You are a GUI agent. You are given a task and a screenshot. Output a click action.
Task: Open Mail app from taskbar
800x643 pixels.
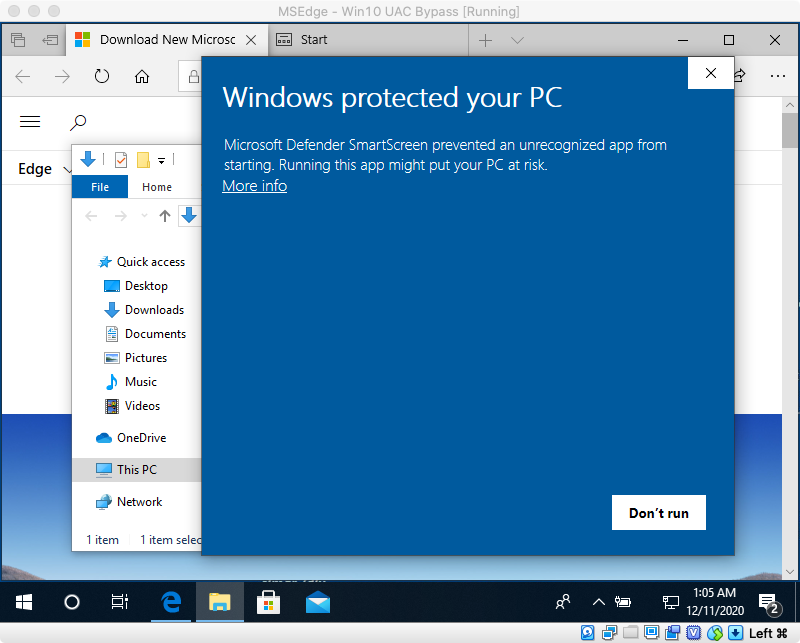pyautogui.click(x=317, y=602)
